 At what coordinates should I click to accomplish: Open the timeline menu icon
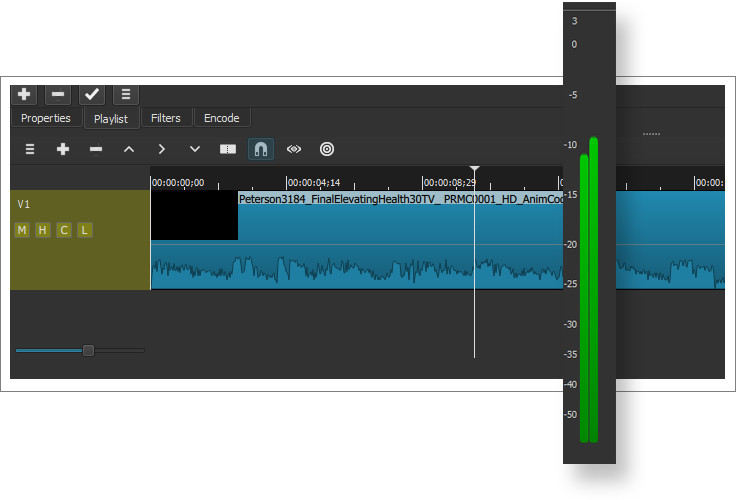30,149
